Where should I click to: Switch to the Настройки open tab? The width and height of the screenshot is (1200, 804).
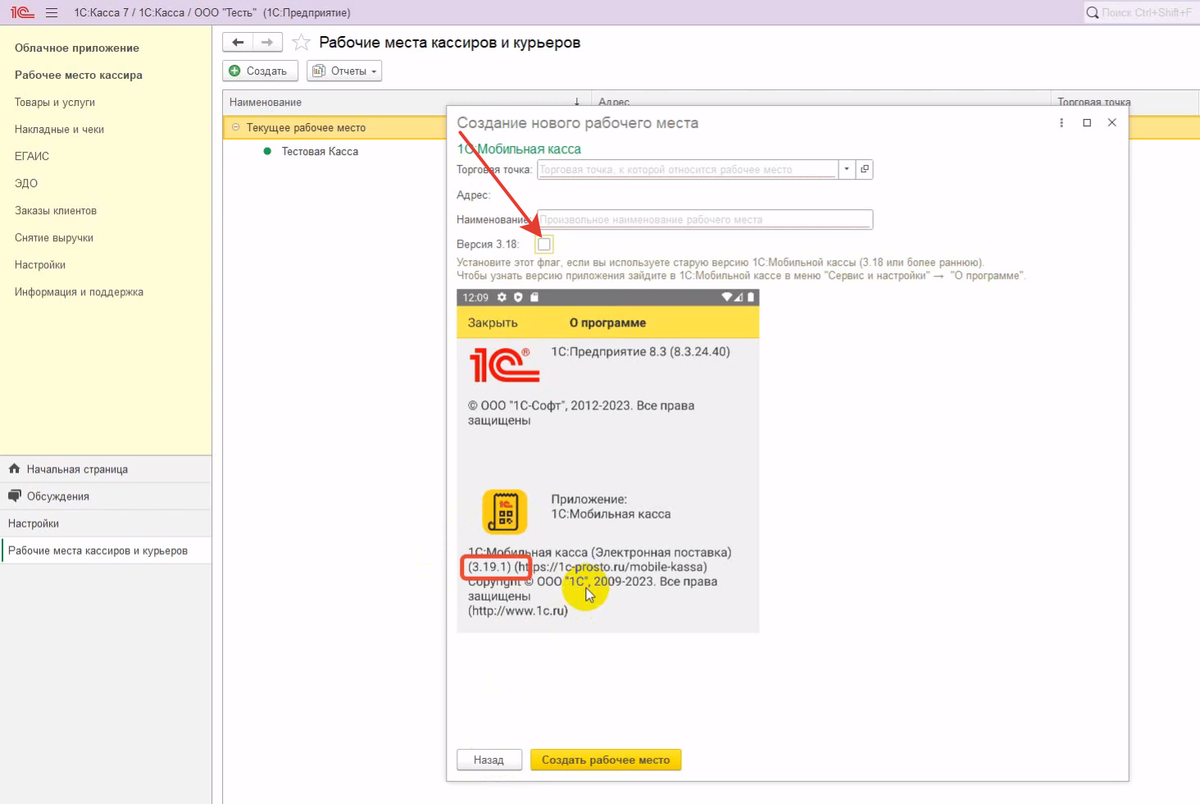tap(105, 523)
